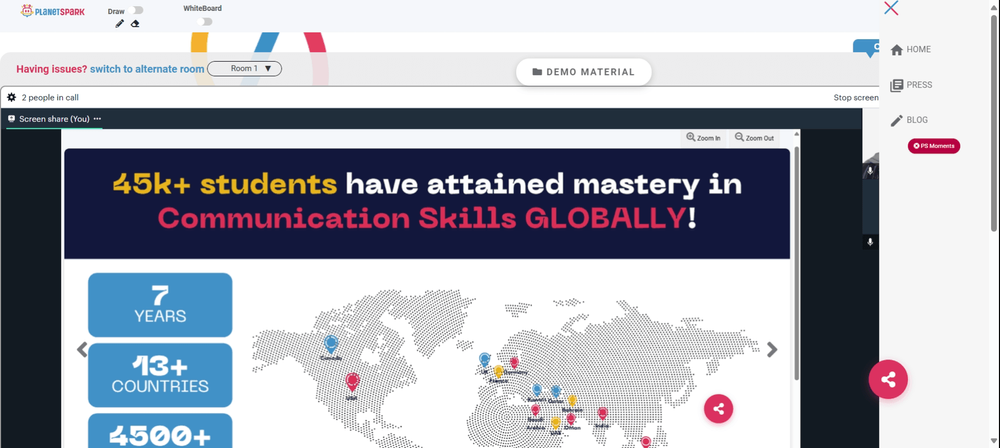Image resolution: width=1000 pixels, height=448 pixels.
Task: Click Stop screen share button
Action: coord(856,98)
